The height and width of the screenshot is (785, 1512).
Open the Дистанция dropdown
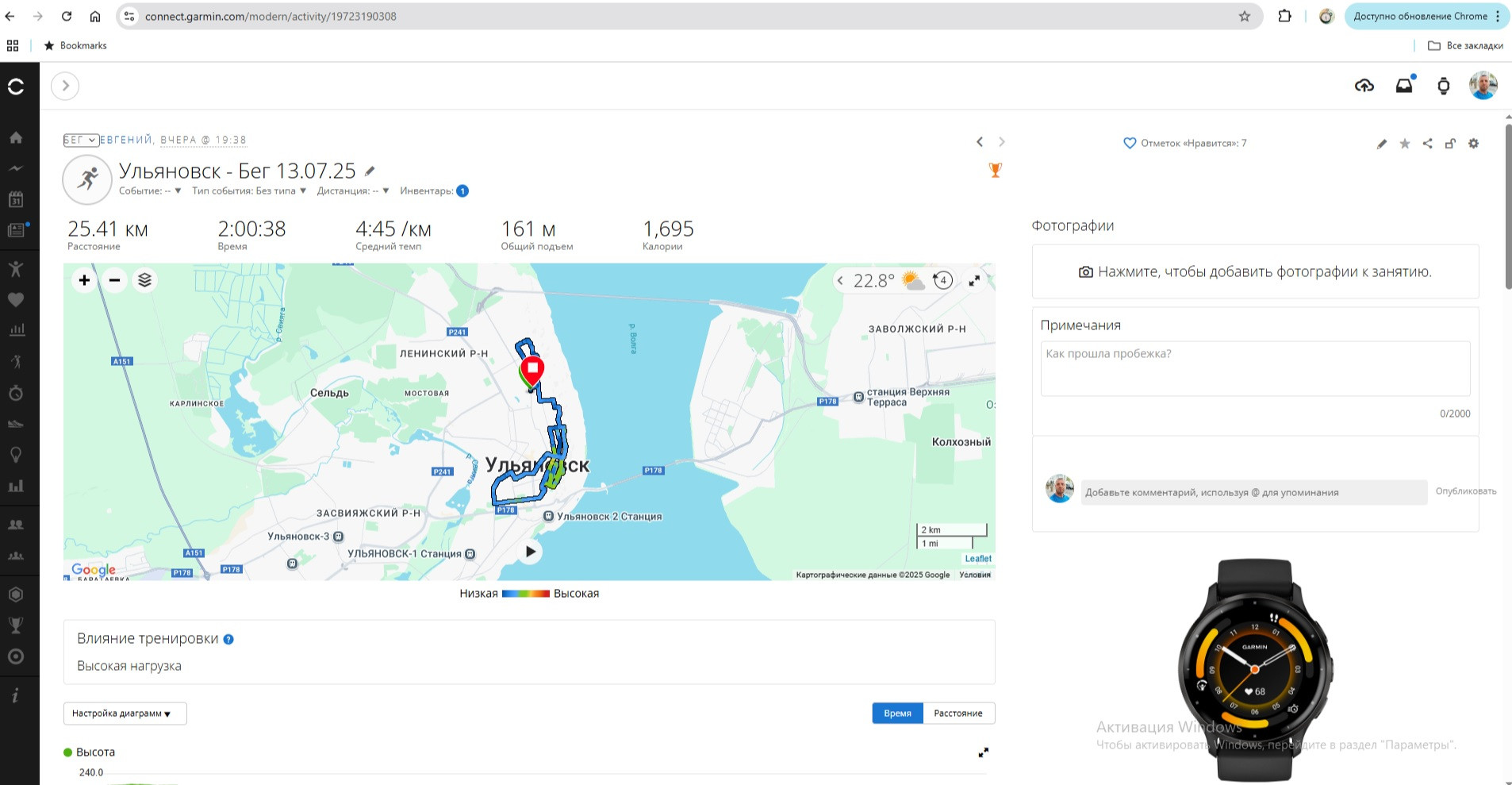(353, 191)
